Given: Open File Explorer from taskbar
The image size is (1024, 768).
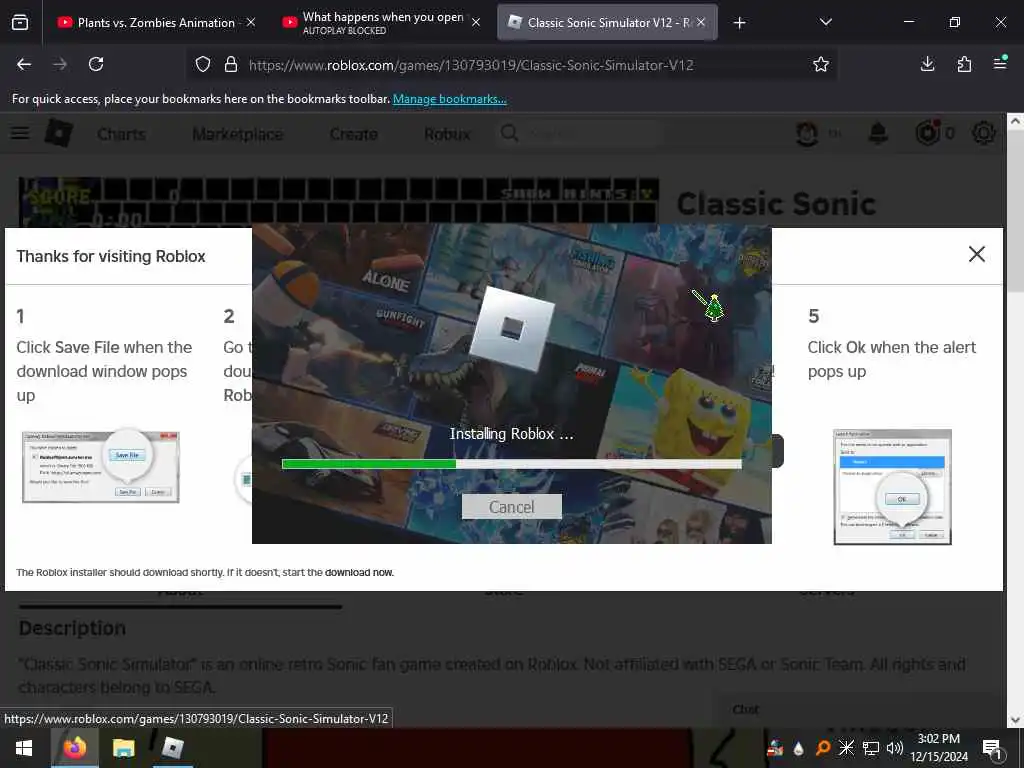Looking at the screenshot, I should click(x=123, y=748).
